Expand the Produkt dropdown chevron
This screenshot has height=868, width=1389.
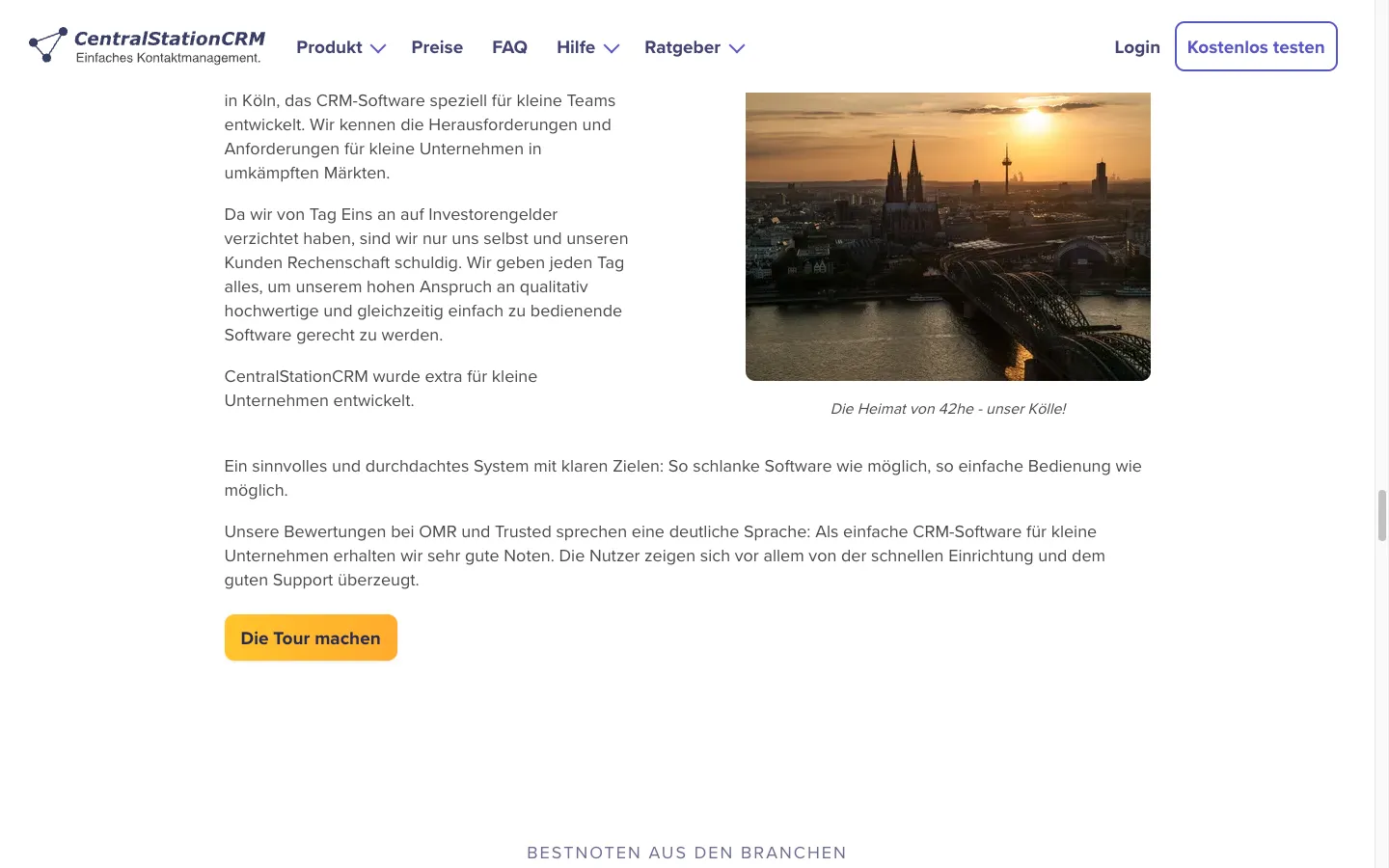click(x=378, y=48)
